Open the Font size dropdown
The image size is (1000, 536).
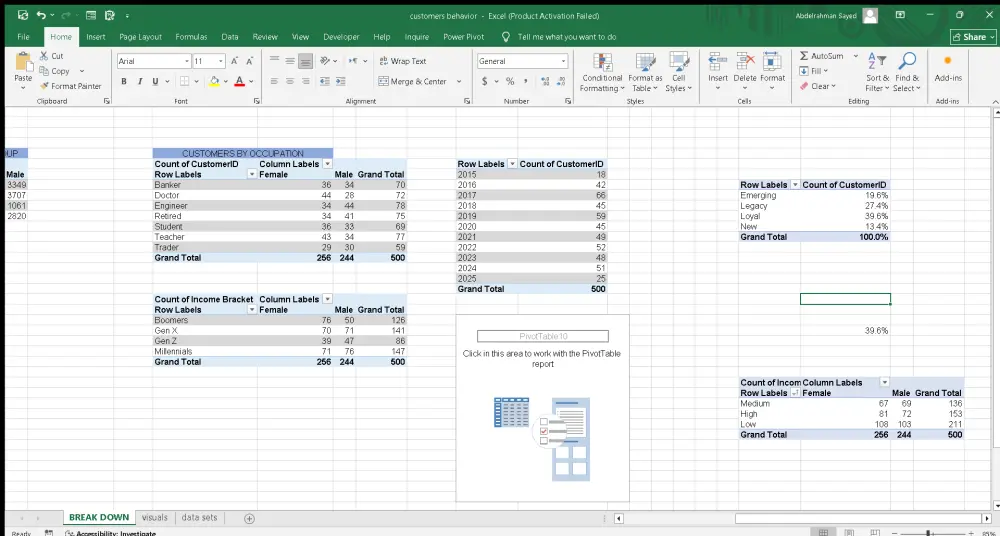221,61
